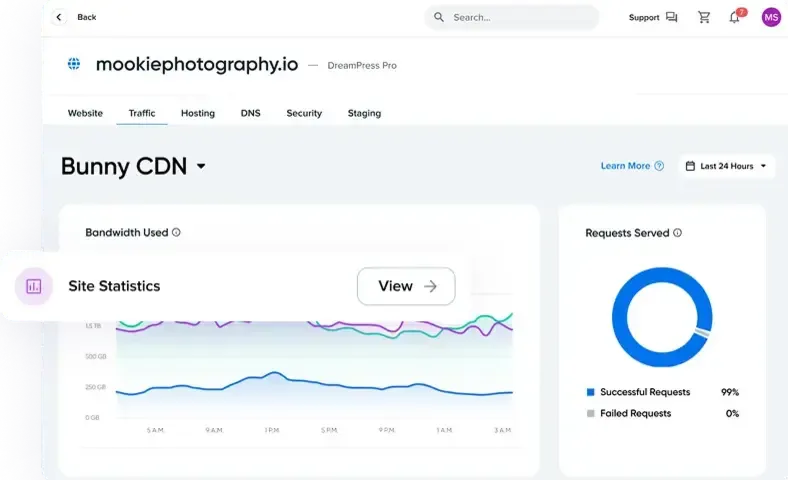Switch to the Hosting tab
Screen dimensions: 788x480
tap(198, 113)
